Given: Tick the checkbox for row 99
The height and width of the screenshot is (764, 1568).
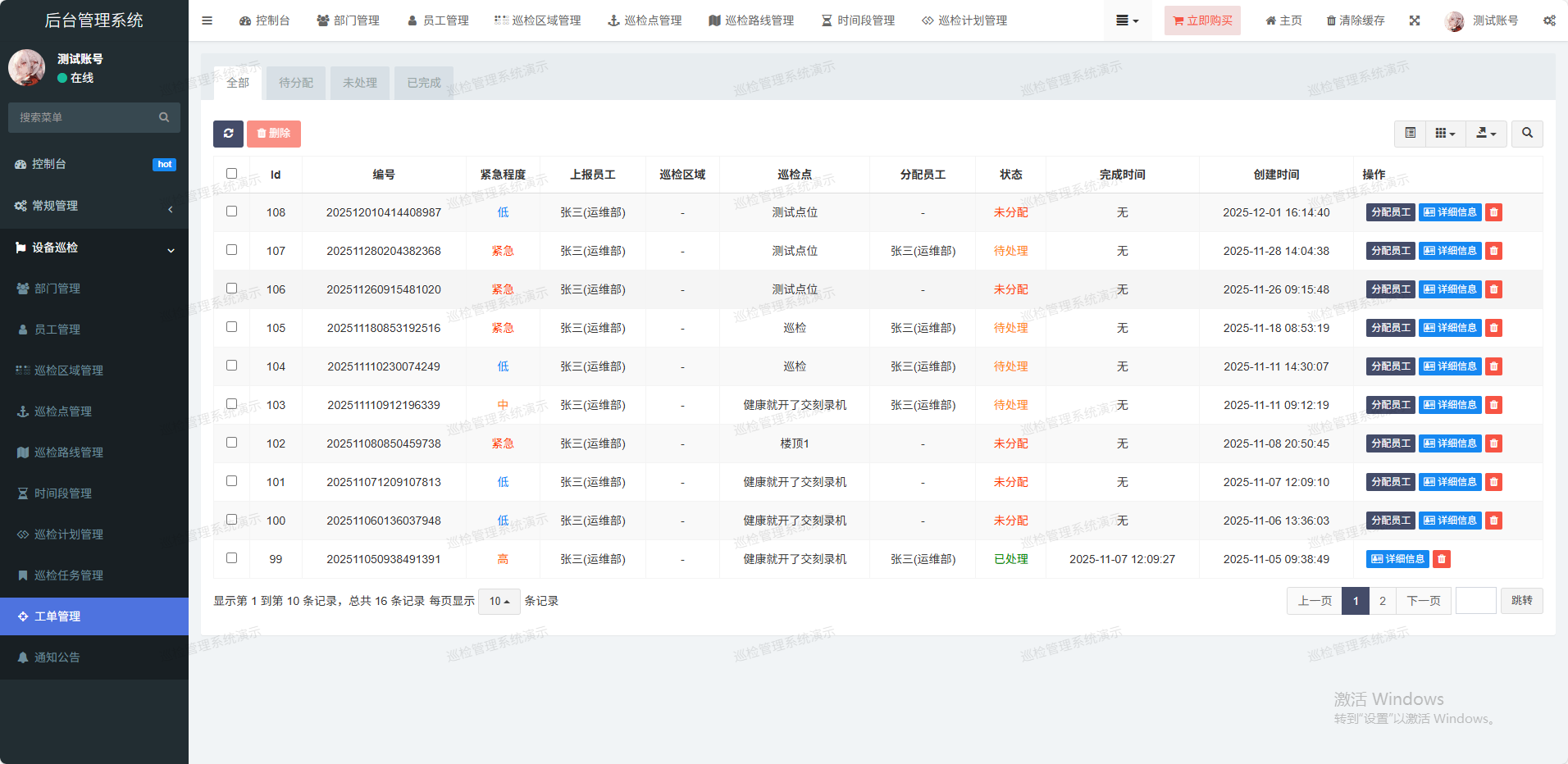Looking at the screenshot, I should 231,558.
